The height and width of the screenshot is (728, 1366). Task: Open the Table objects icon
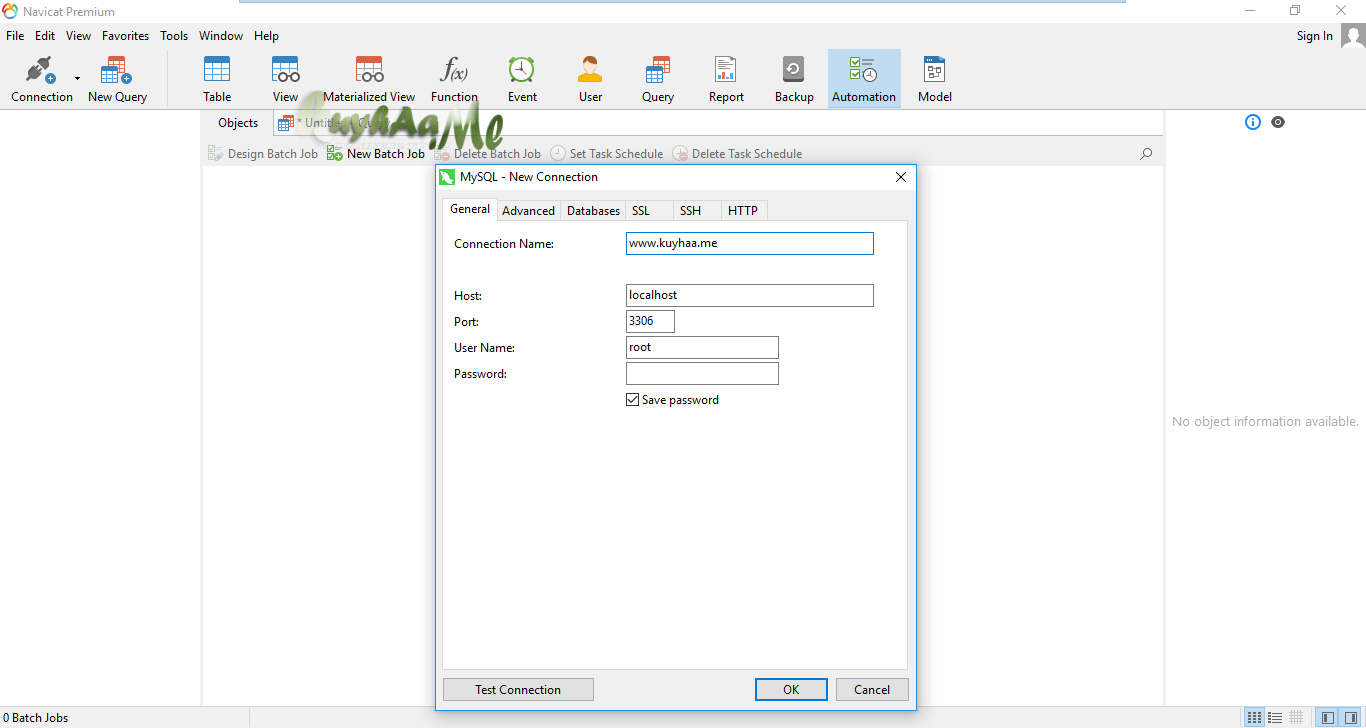(x=217, y=79)
